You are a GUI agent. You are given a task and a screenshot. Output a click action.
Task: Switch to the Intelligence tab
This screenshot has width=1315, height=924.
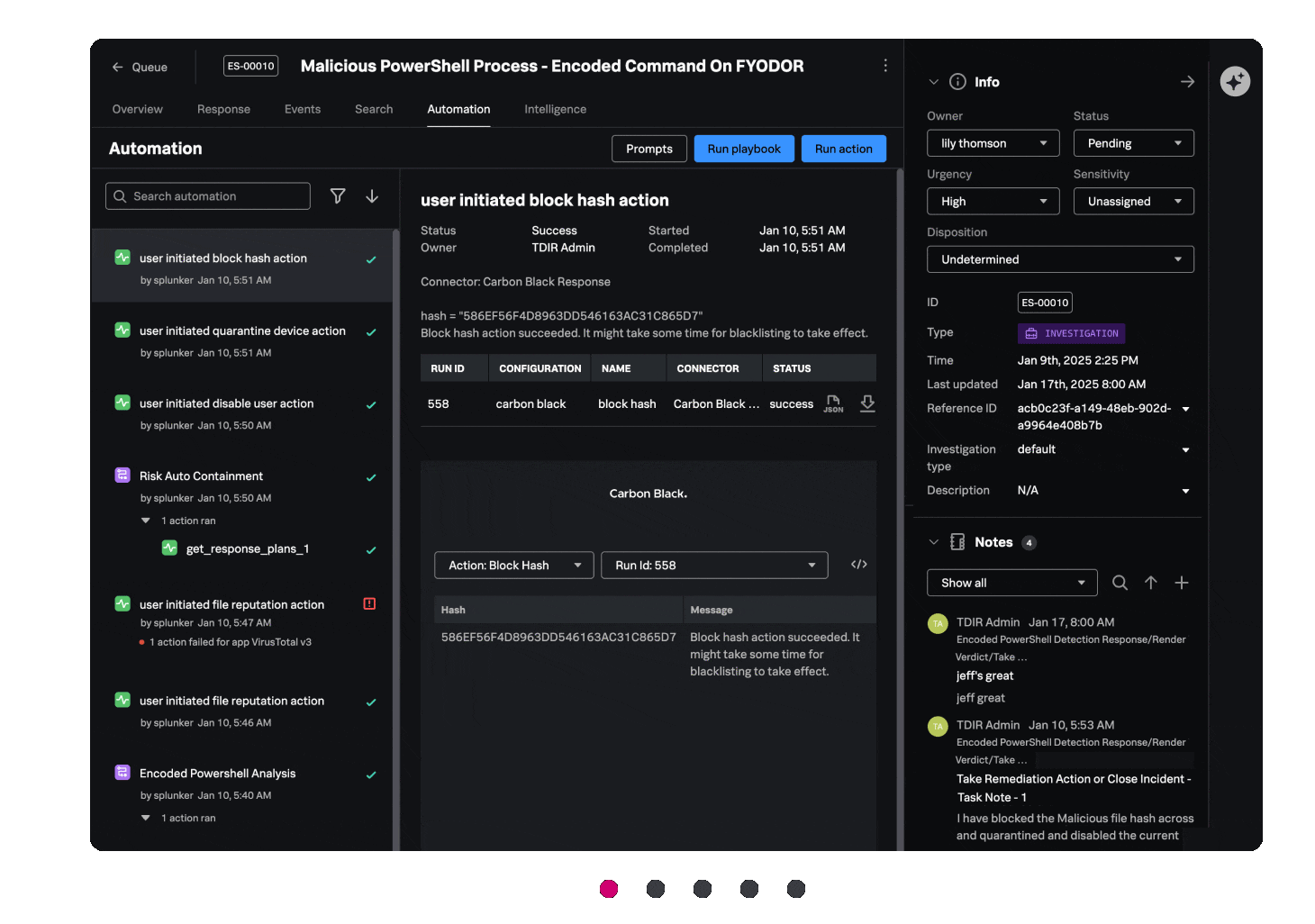[x=555, y=109]
